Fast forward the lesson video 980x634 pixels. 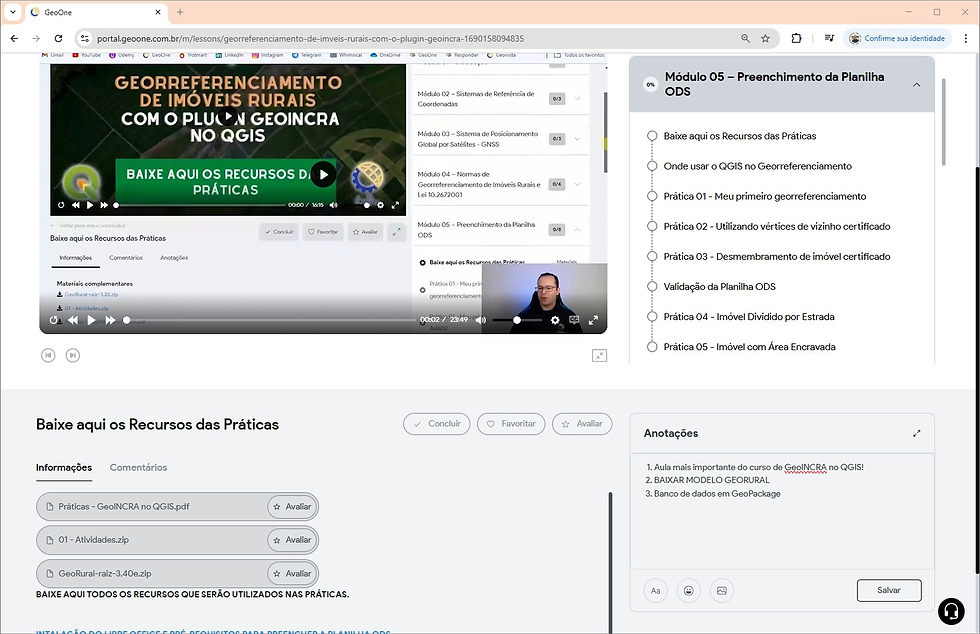coord(111,320)
